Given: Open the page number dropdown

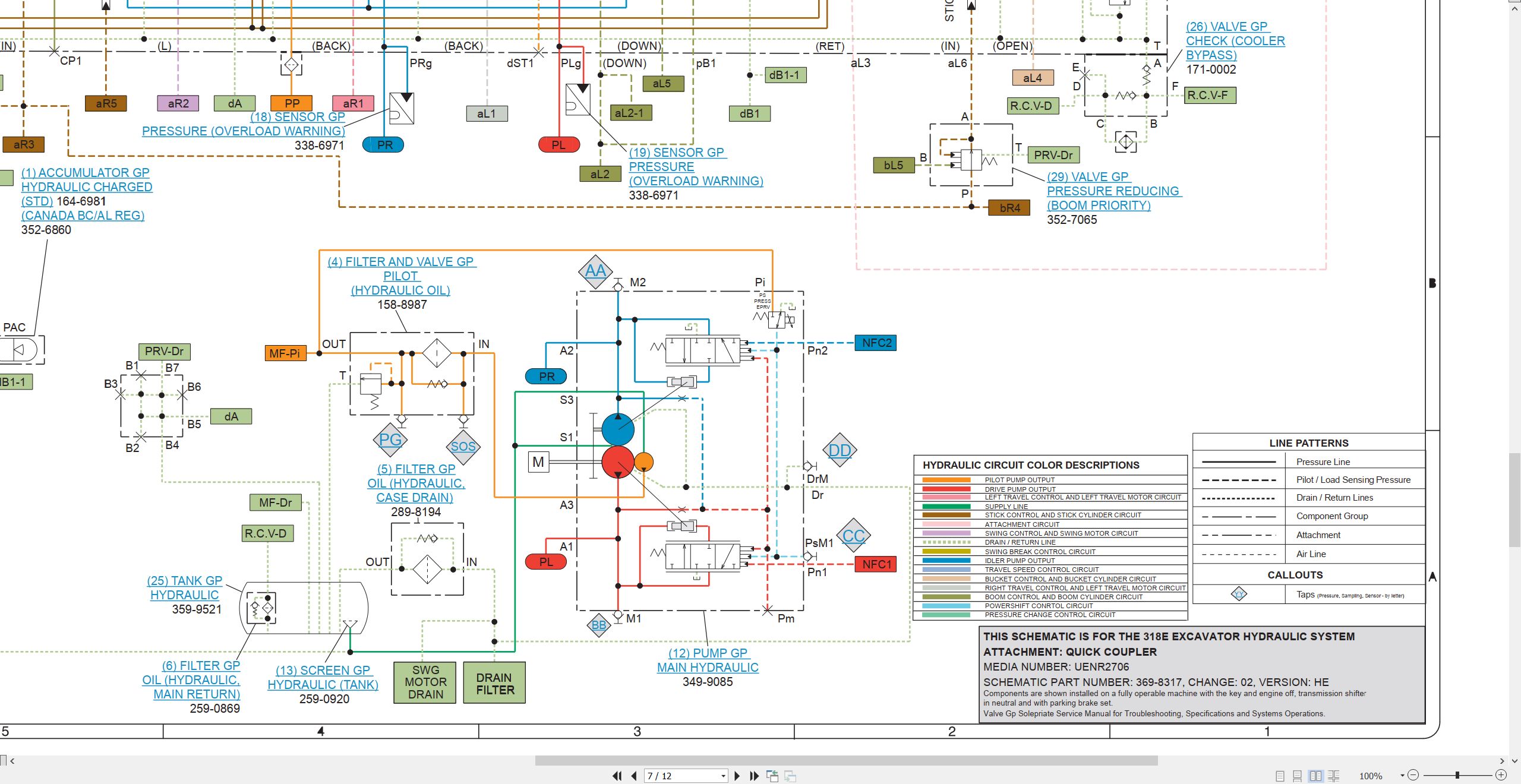Looking at the screenshot, I should coord(723,776).
